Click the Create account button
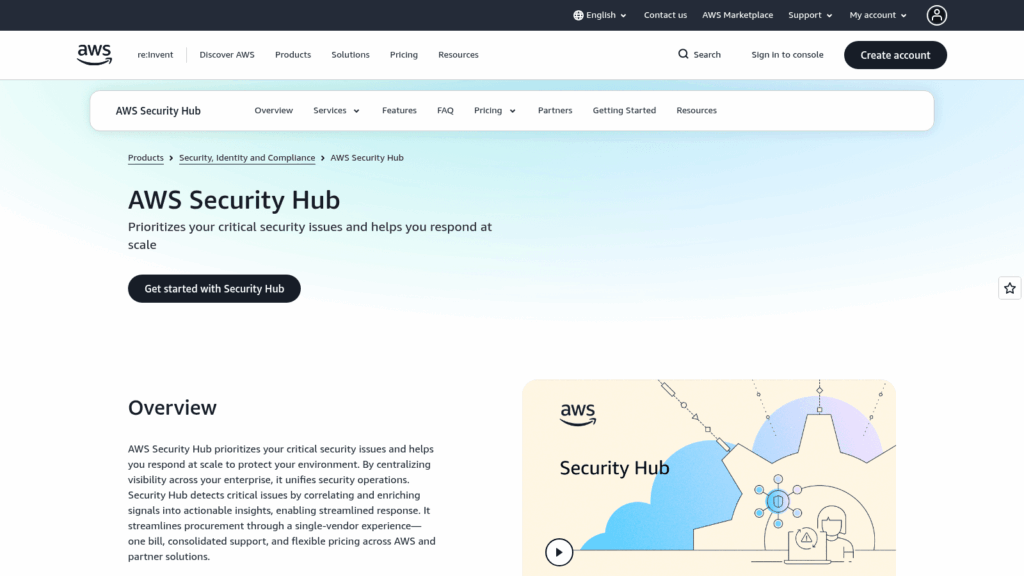The height and width of the screenshot is (576, 1024). coord(895,55)
